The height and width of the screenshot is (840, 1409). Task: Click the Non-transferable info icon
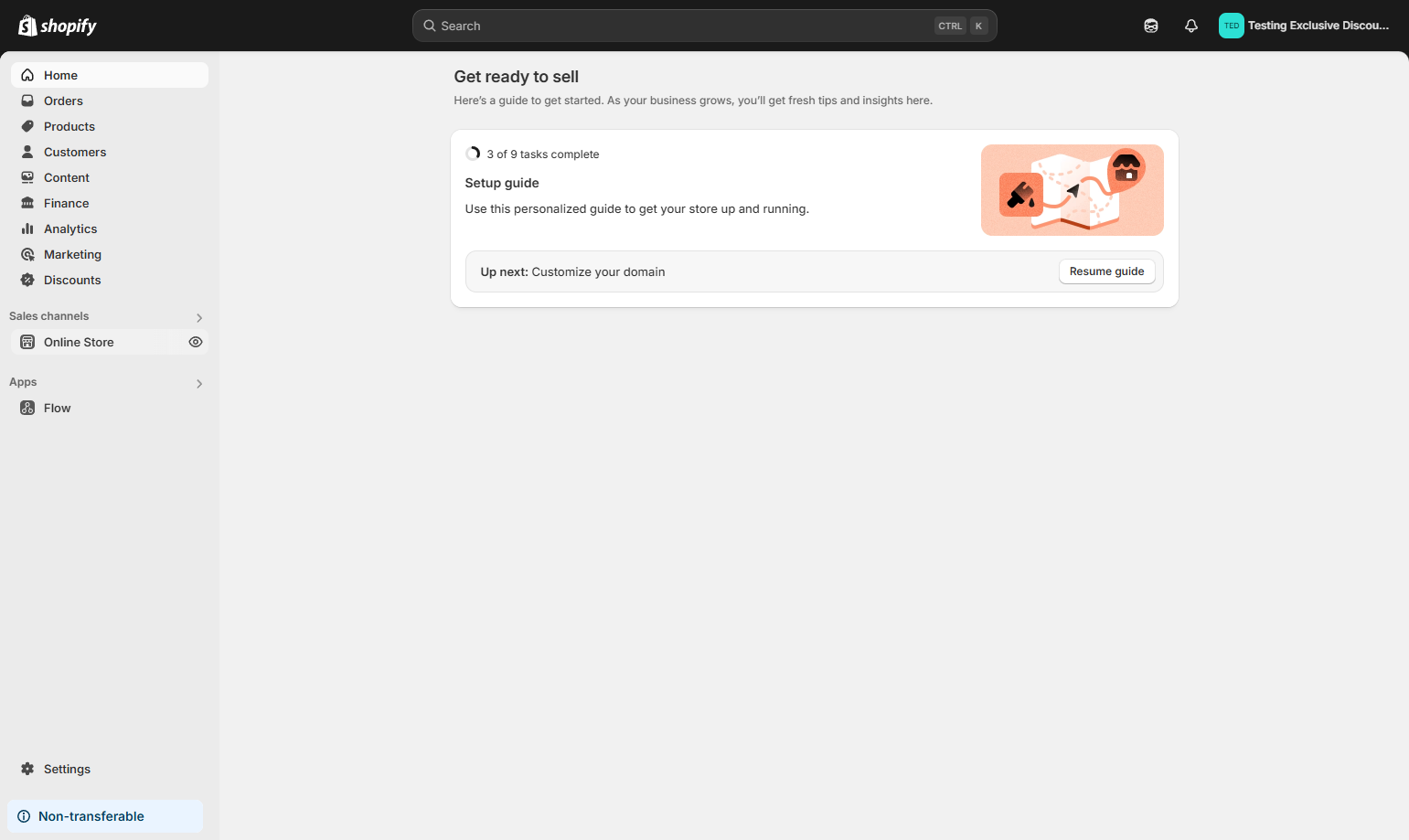coord(24,816)
